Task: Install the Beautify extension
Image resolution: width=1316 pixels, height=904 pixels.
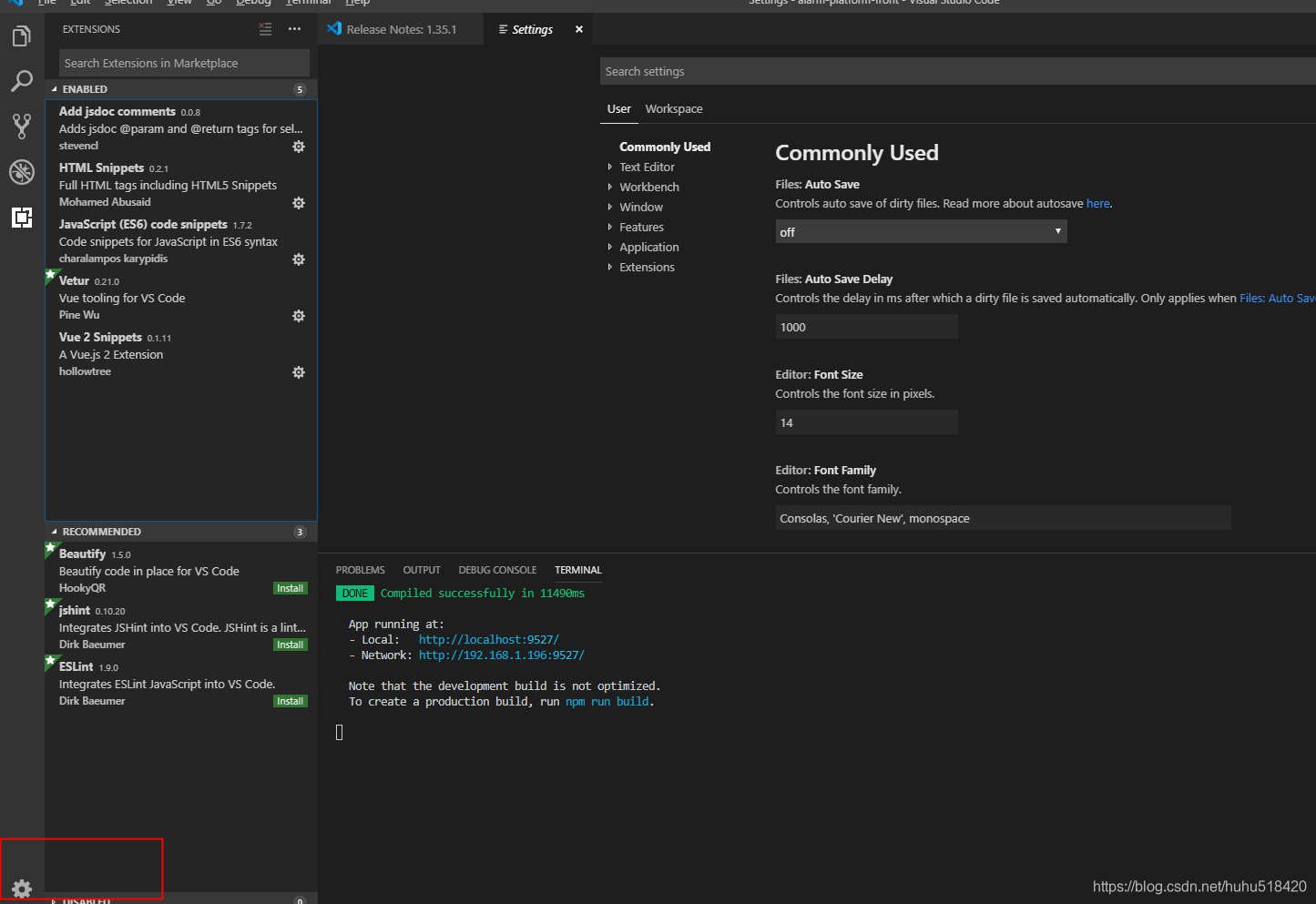Action: 291,588
